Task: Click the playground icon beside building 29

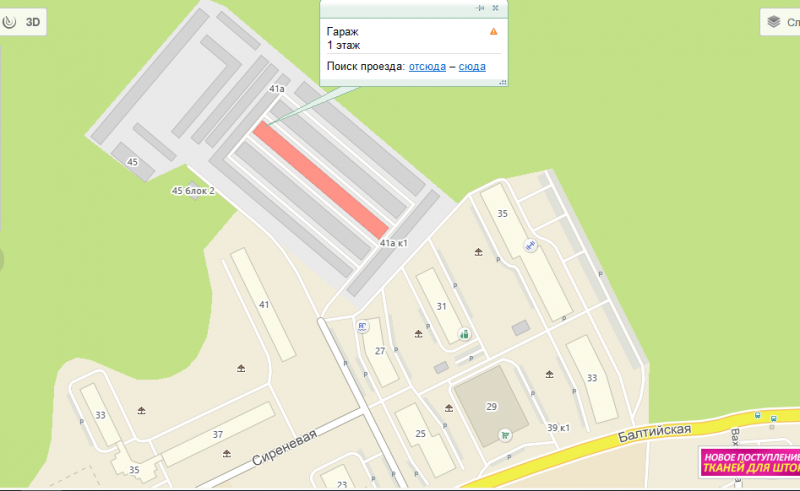Action: pyautogui.click(x=449, y=408)
